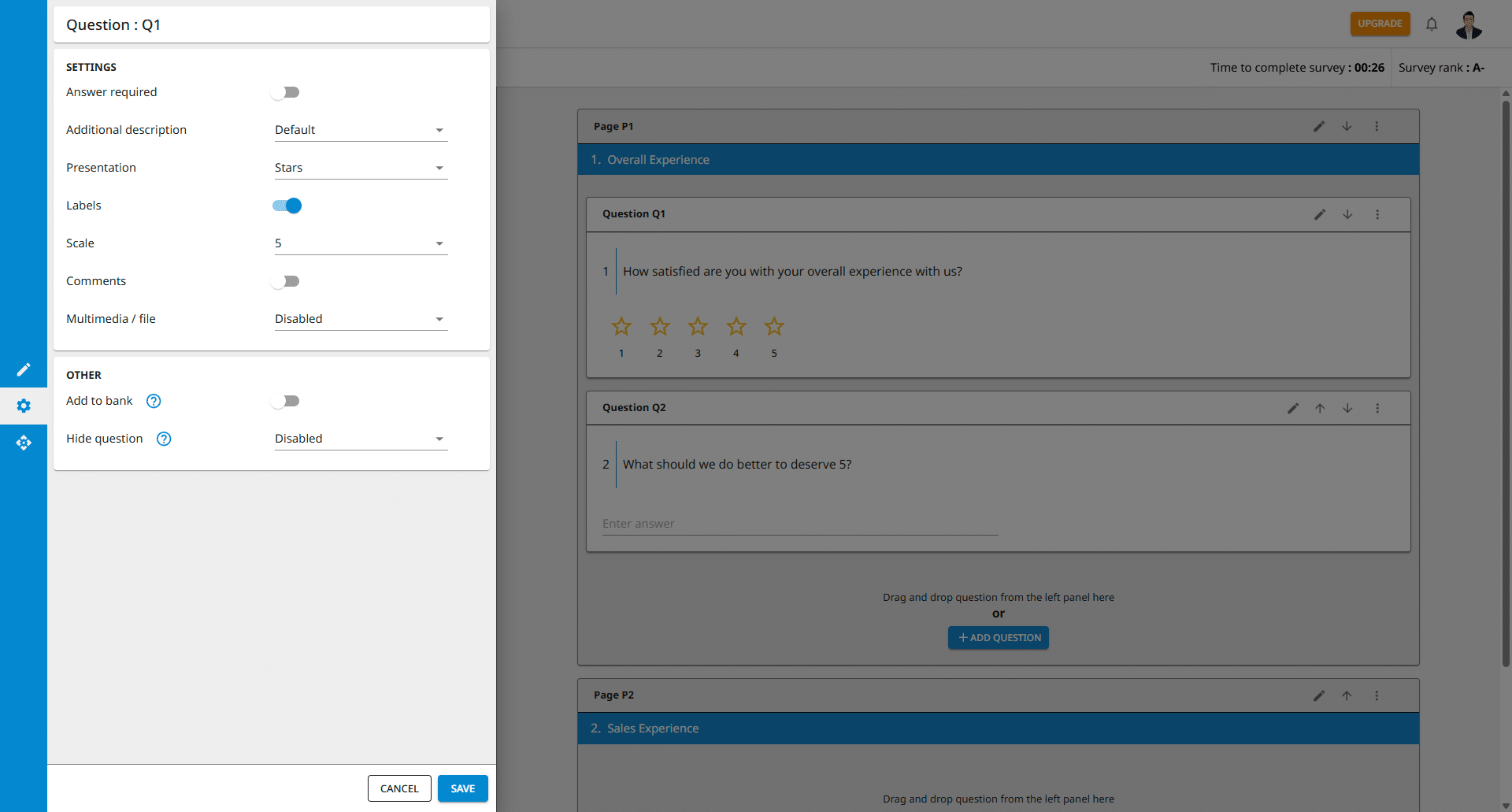Open the notifications bell
This screenshot has width=1512, height=812.
pyautogui.click(x=1432, y=24)
